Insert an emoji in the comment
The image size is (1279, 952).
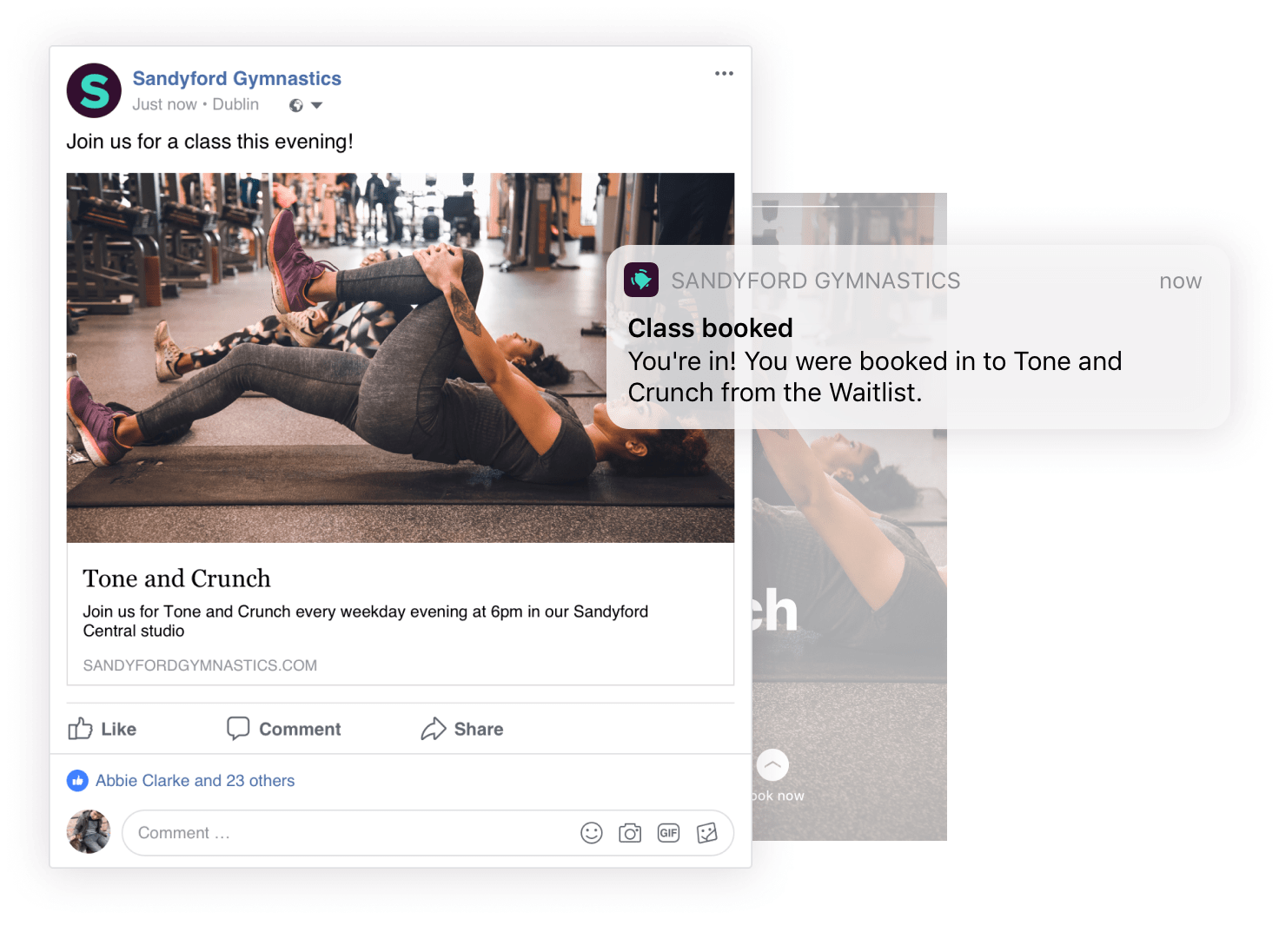click(x=592, y=833)
